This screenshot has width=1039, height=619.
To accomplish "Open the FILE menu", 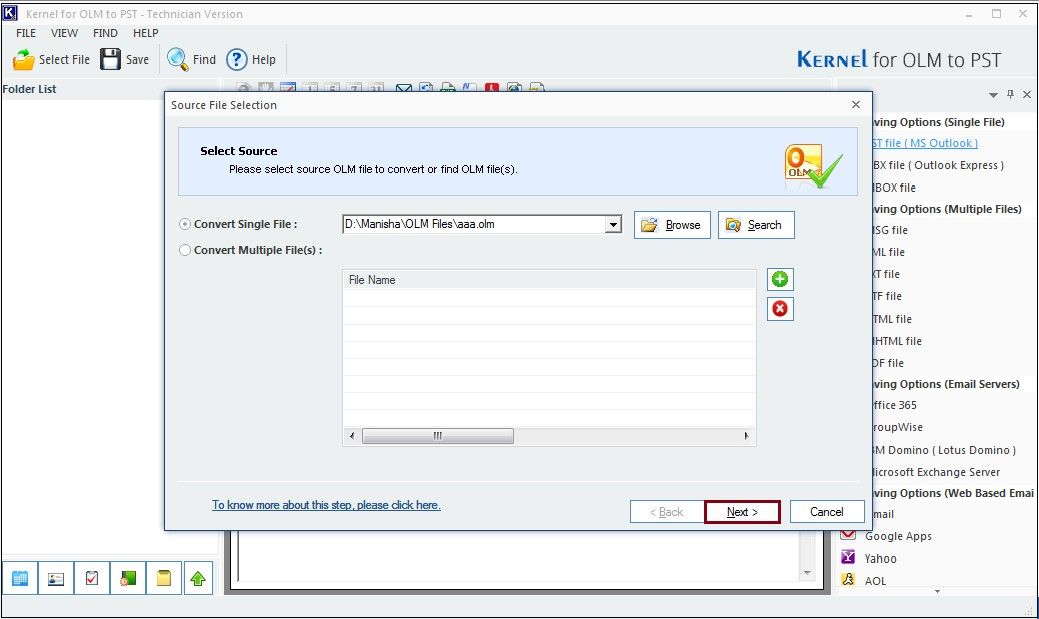I will pos(26,32).
